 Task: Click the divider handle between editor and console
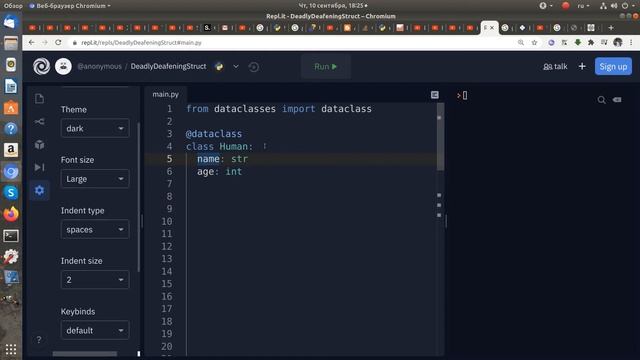tap(446, 222)
